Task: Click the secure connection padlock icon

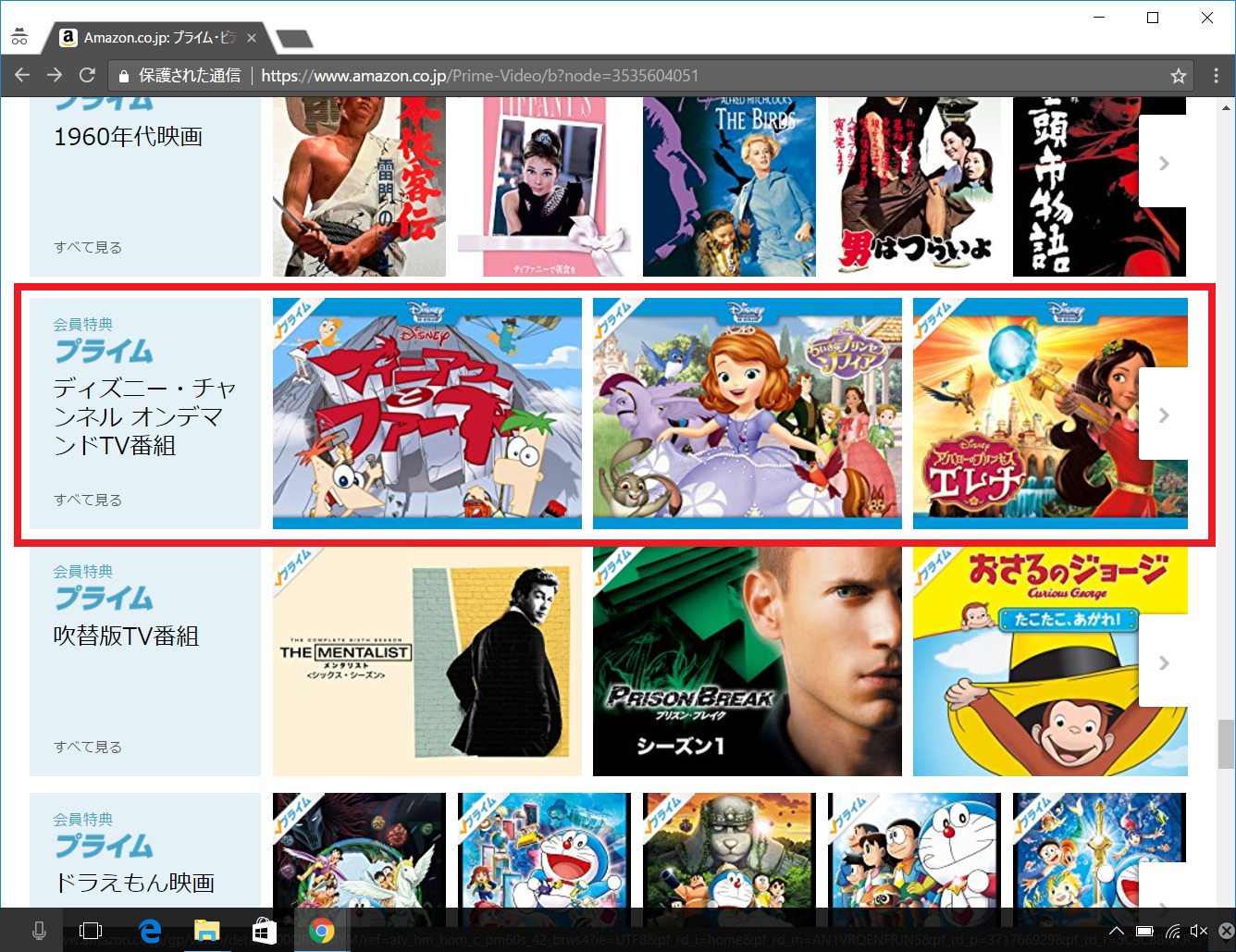Action: coord(123,76)
